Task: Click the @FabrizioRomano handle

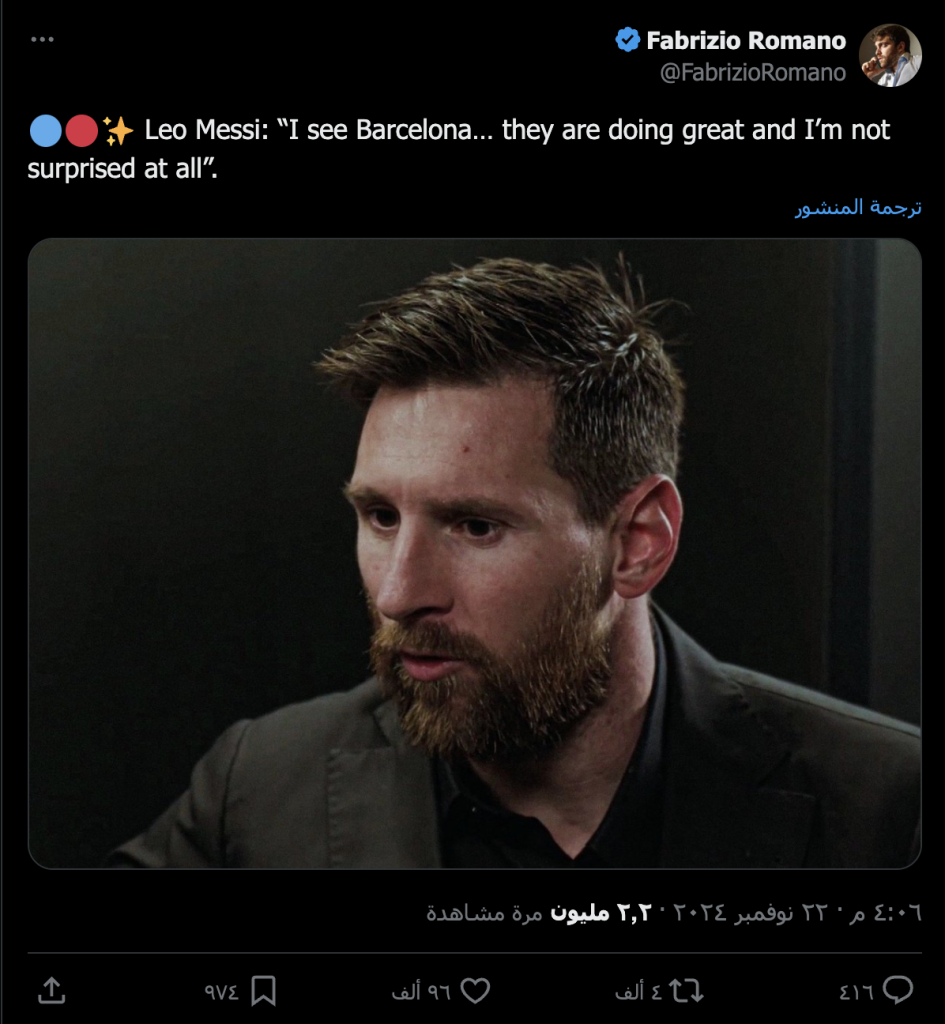Action: click(753, 73)
